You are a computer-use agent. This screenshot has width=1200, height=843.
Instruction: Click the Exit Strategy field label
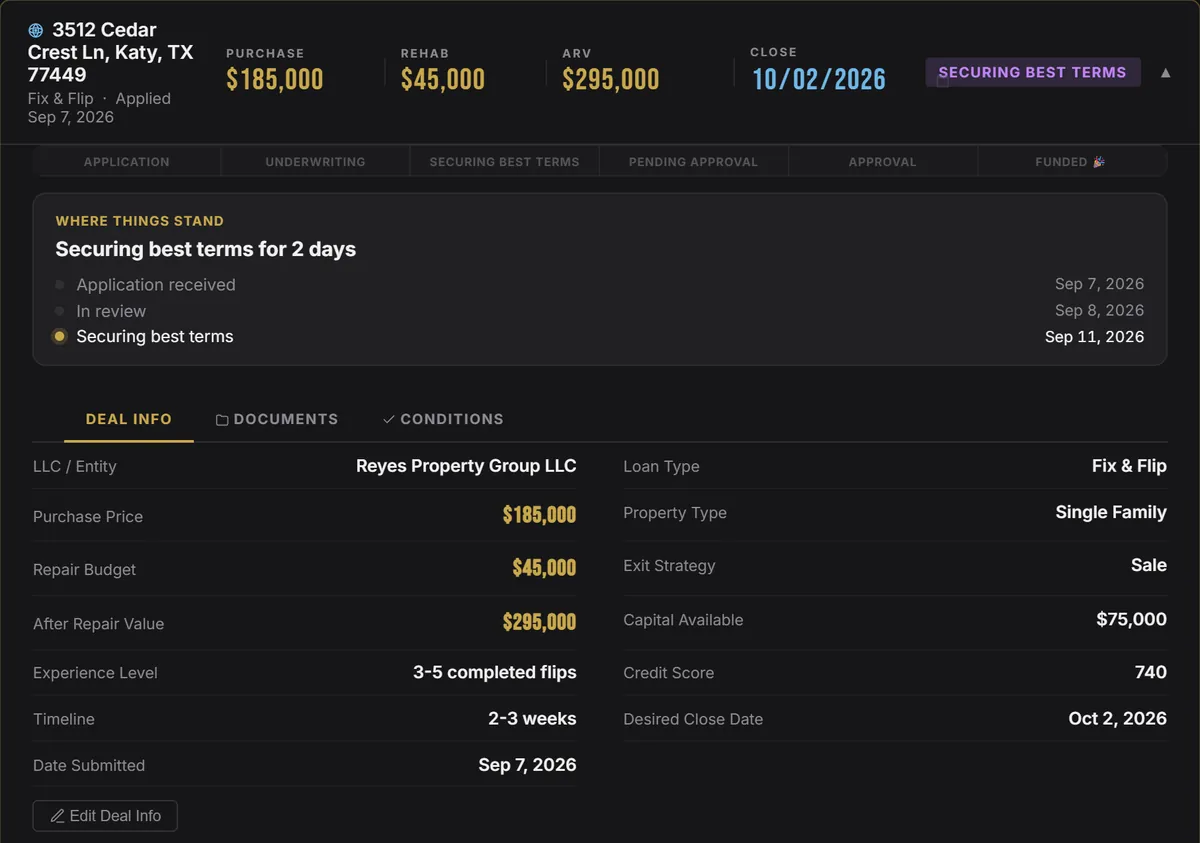tap(669, 566)
